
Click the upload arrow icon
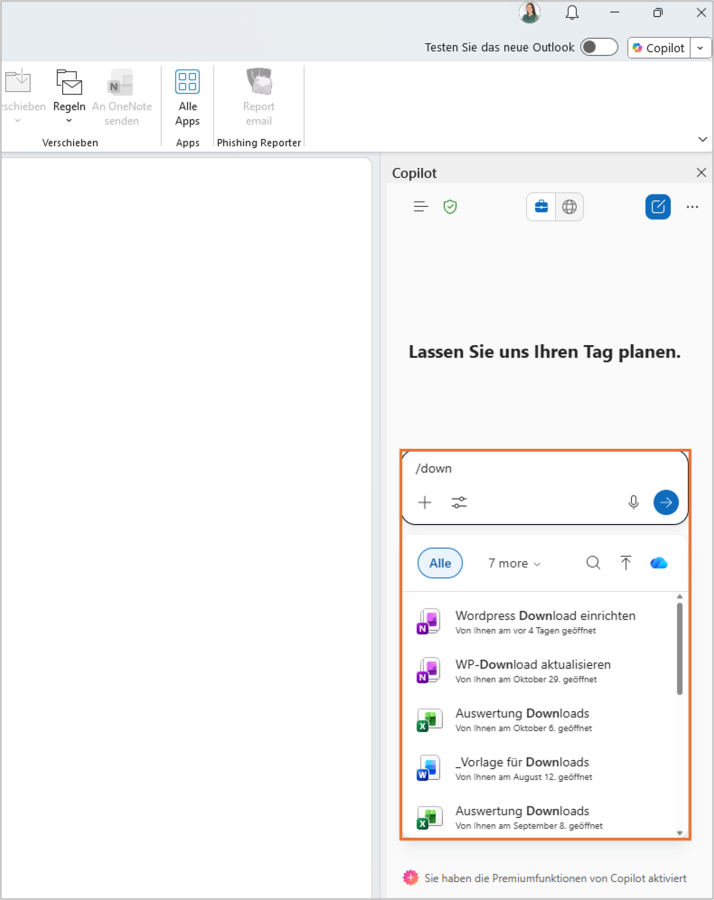pyautogui.click(x=626, y=563)
